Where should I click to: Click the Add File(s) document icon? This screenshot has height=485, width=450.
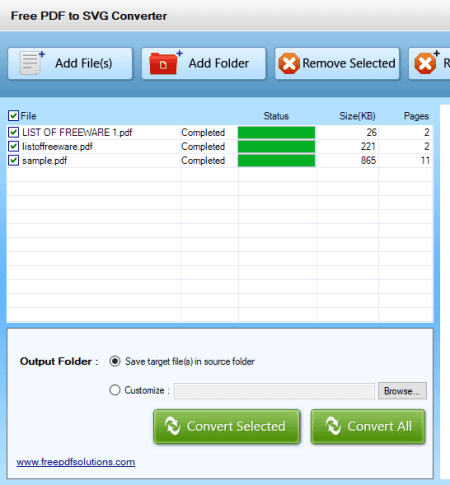[32, 63]
